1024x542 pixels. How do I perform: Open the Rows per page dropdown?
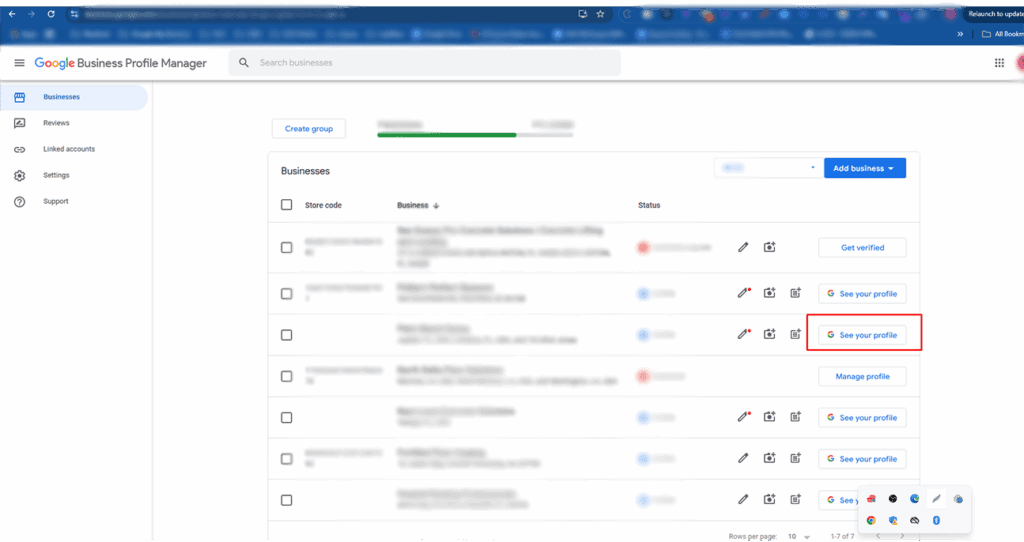(x=798, y=536)
